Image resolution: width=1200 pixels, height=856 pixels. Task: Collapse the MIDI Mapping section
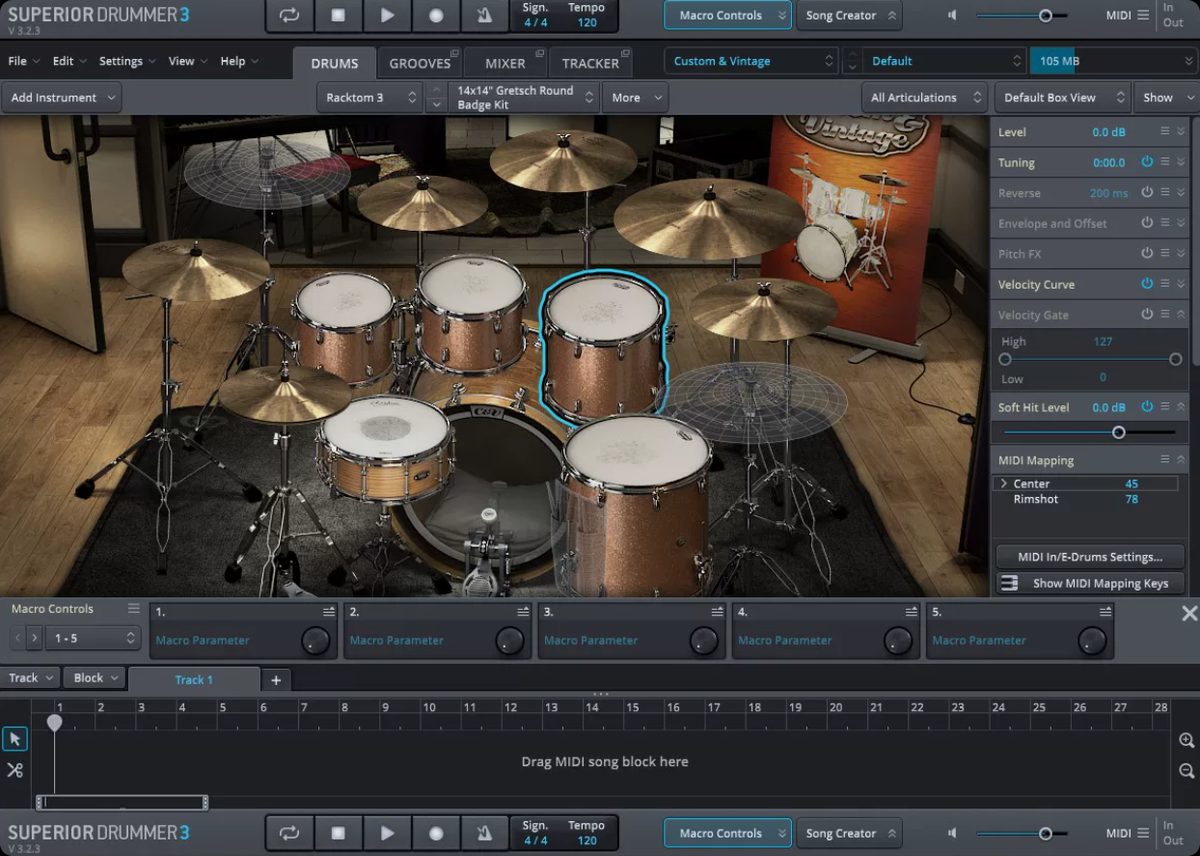(x=1181, y=460)
